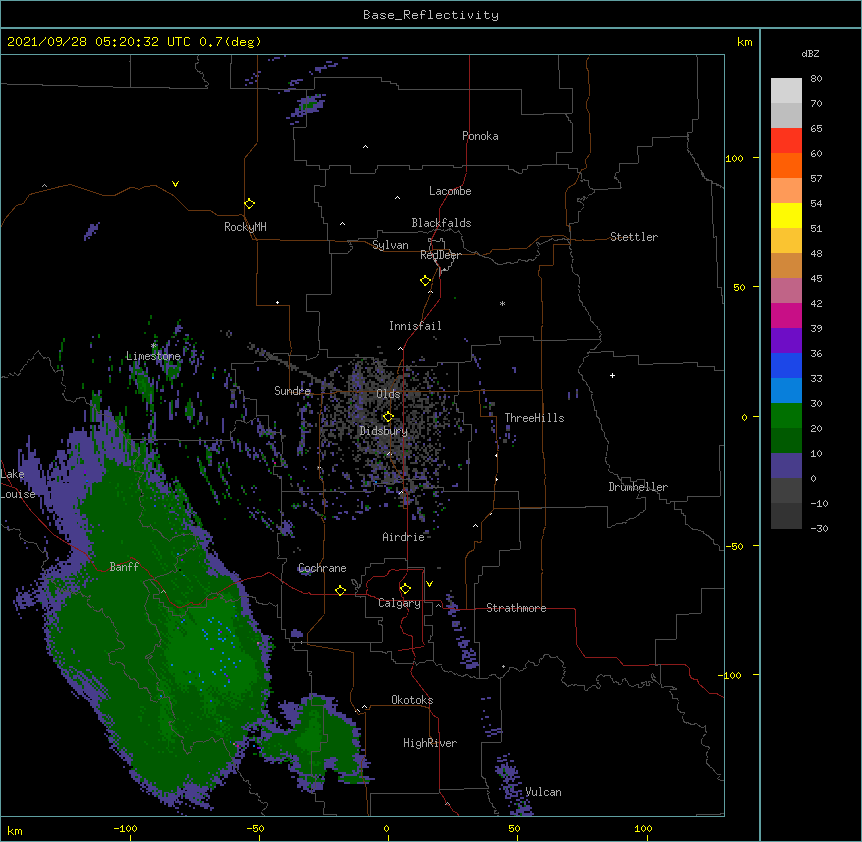The width and height of the screenshot is (862, 842).
Task: Click the Didsbury map label
Action: tap(383, 431)
